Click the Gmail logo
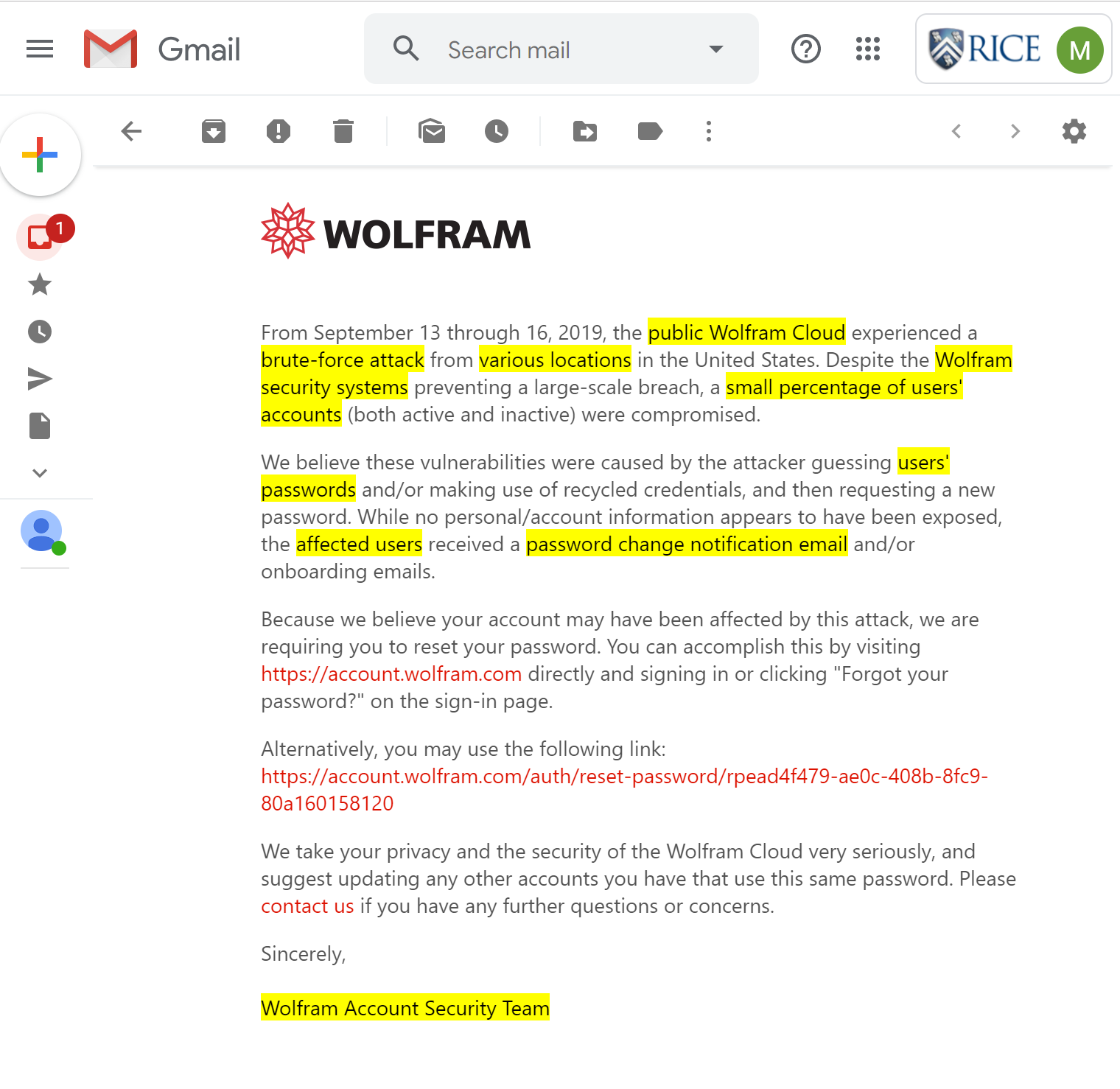Screen dimensions: 1120x1089 tap(162, 49)
